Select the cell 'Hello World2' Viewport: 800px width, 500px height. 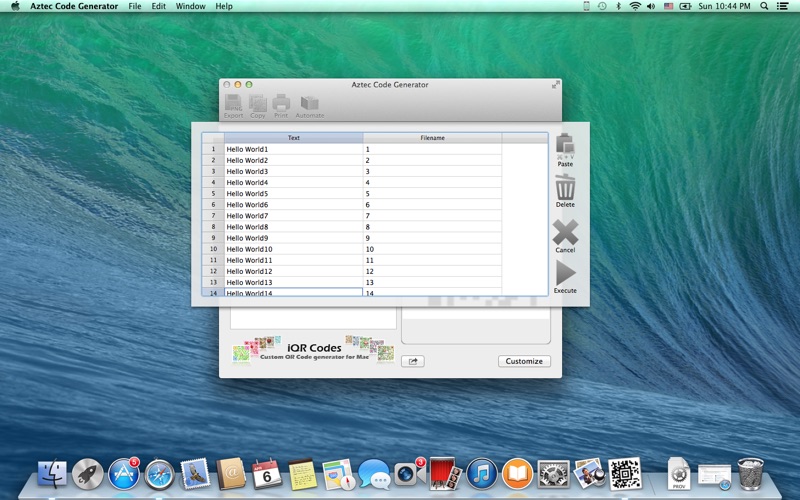pos(293,160)
